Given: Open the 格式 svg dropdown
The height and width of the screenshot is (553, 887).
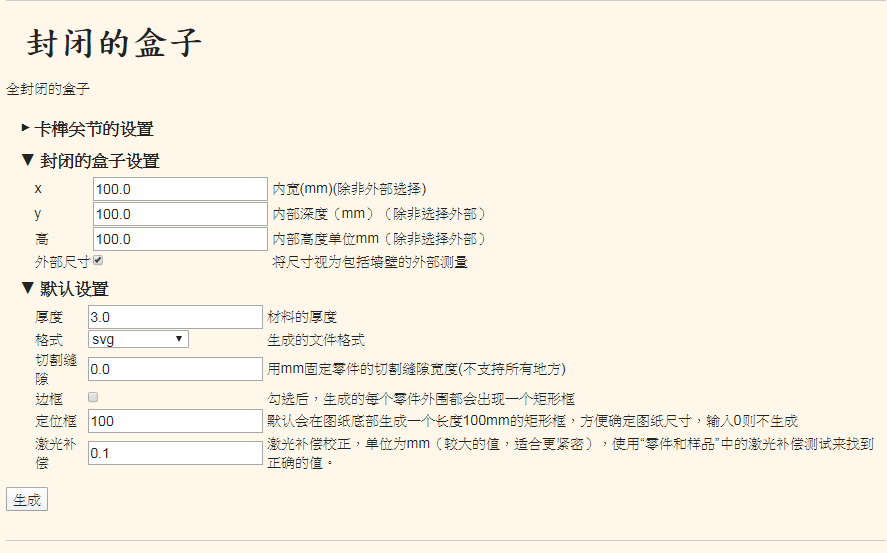Looking at the screenshot, I should [x=138, y=339].
